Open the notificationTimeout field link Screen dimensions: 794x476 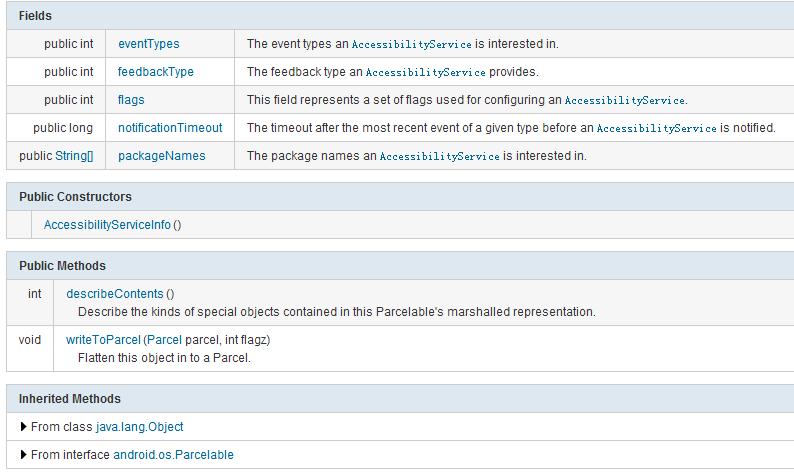tap(170, 128)
